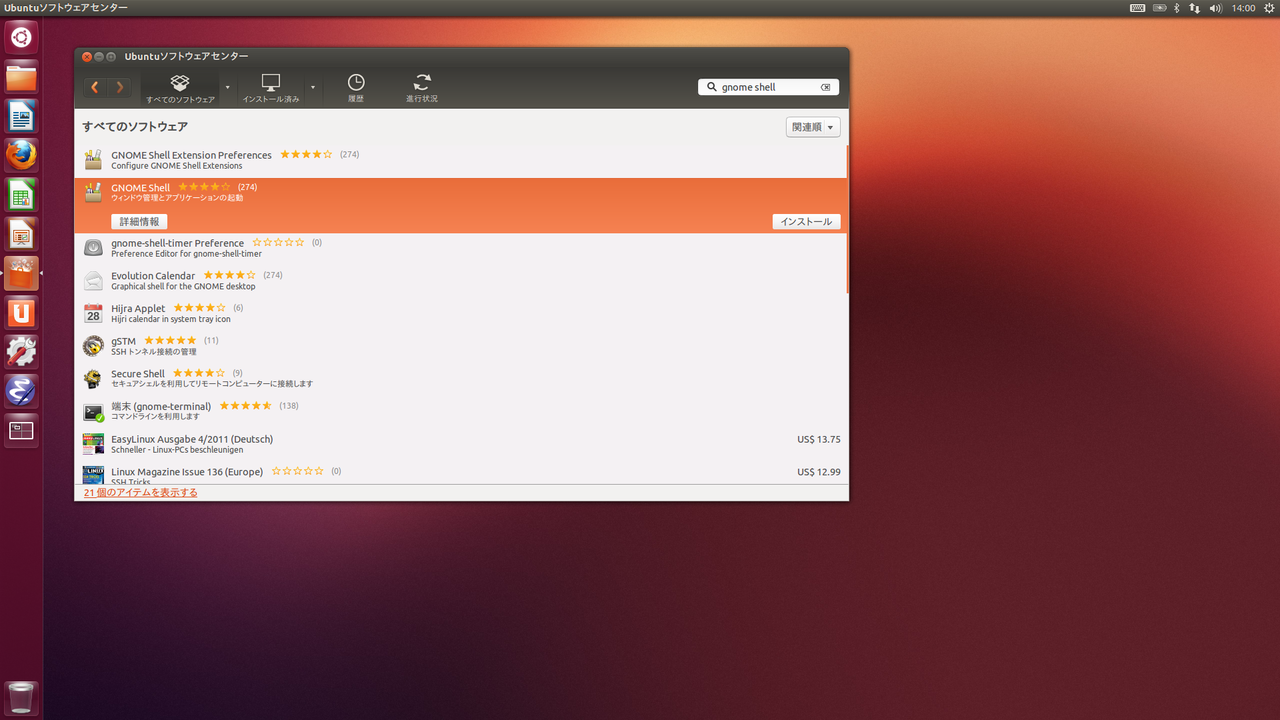The height and width of the screenshot is (720, 1280).
Task: Open the インストール済み view
Action: tap(271, 88)
